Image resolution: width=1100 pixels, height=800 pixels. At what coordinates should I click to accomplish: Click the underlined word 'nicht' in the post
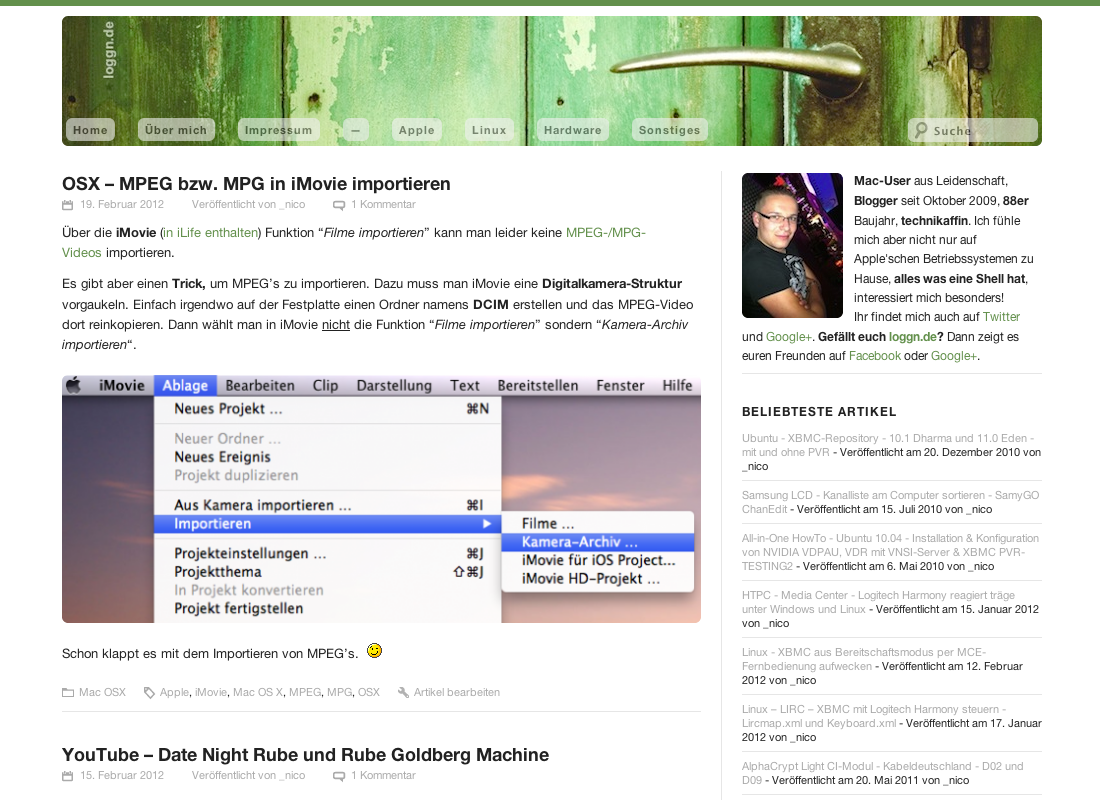pos(335,325)
